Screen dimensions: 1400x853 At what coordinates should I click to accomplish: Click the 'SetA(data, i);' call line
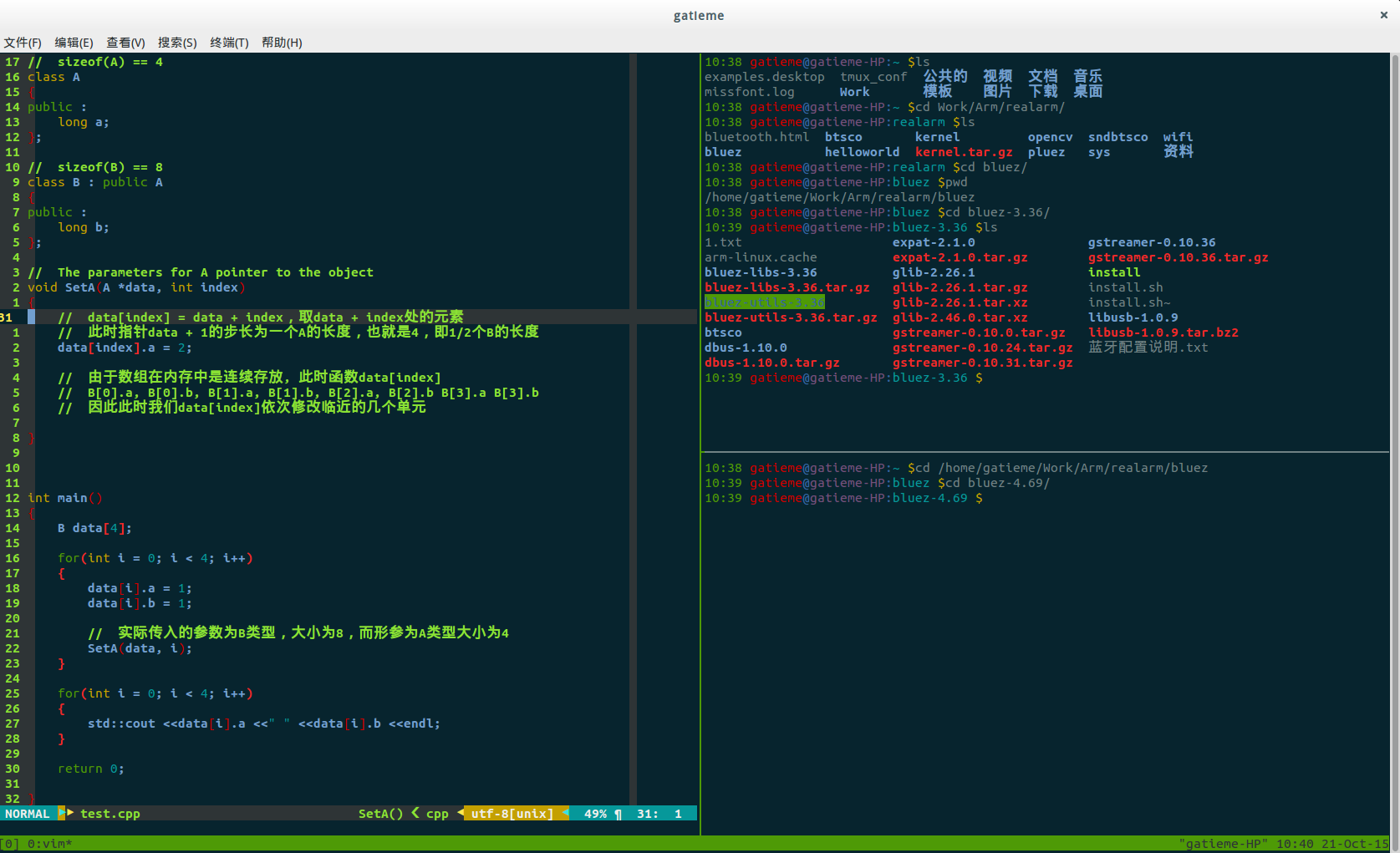(x=140, y=648)
